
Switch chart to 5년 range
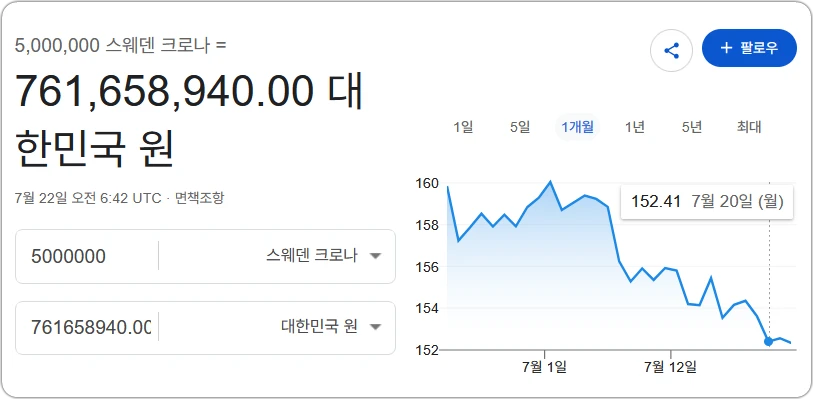click(x=692, y=126)
